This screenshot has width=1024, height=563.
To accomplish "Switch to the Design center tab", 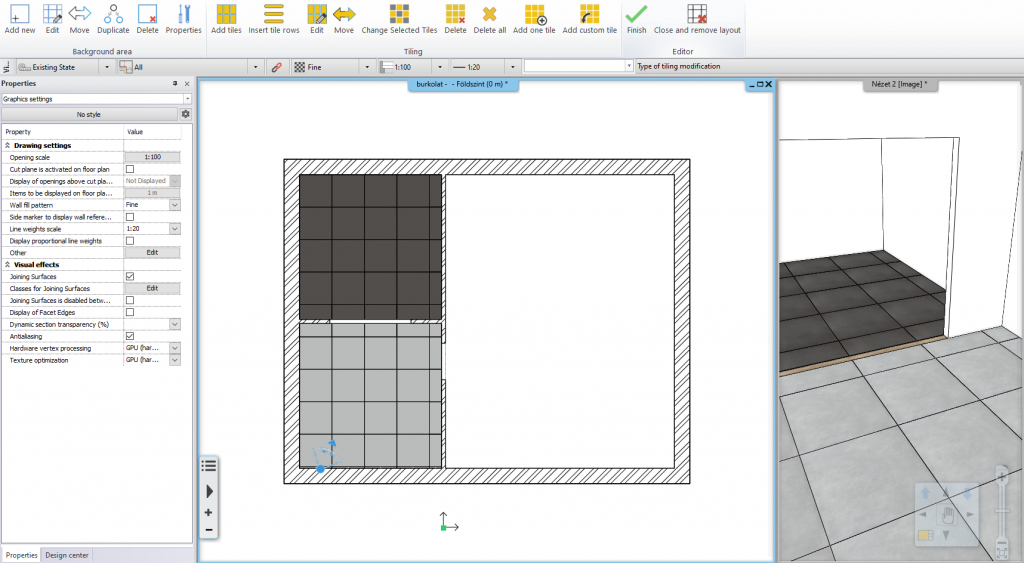I will pos(67,554).
